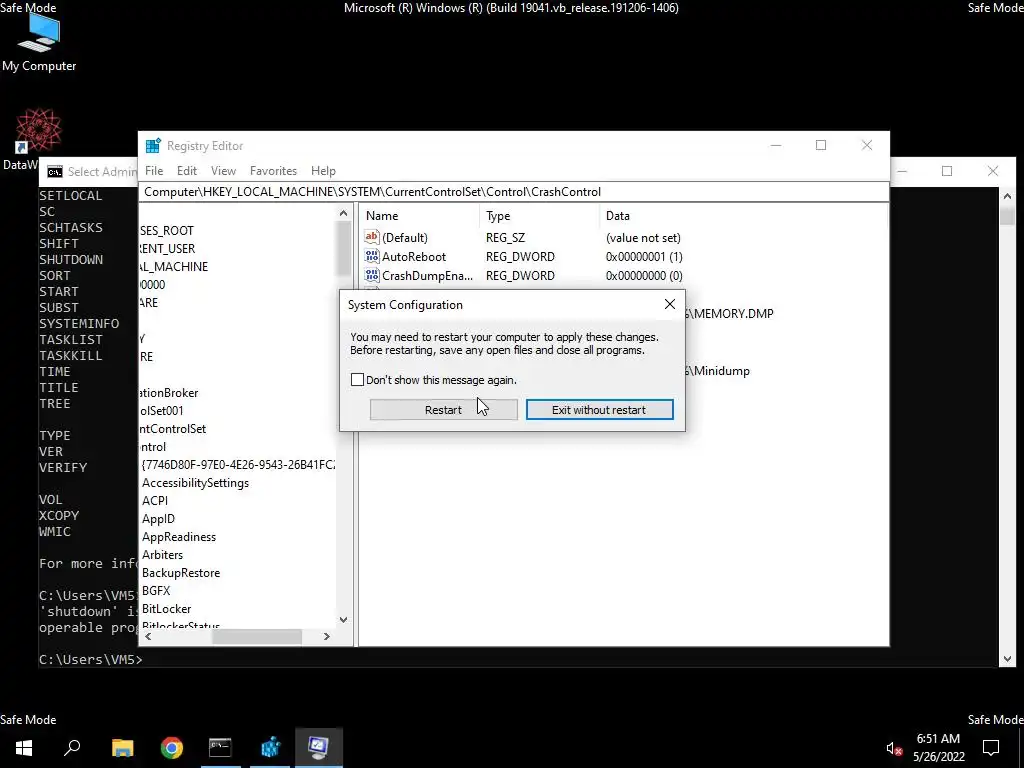Image resolution: width=1024 pixels, height=768 pixels.
Task: Click the muted volume tray icon
Action: pyautogui.click(x=894, y=748)
